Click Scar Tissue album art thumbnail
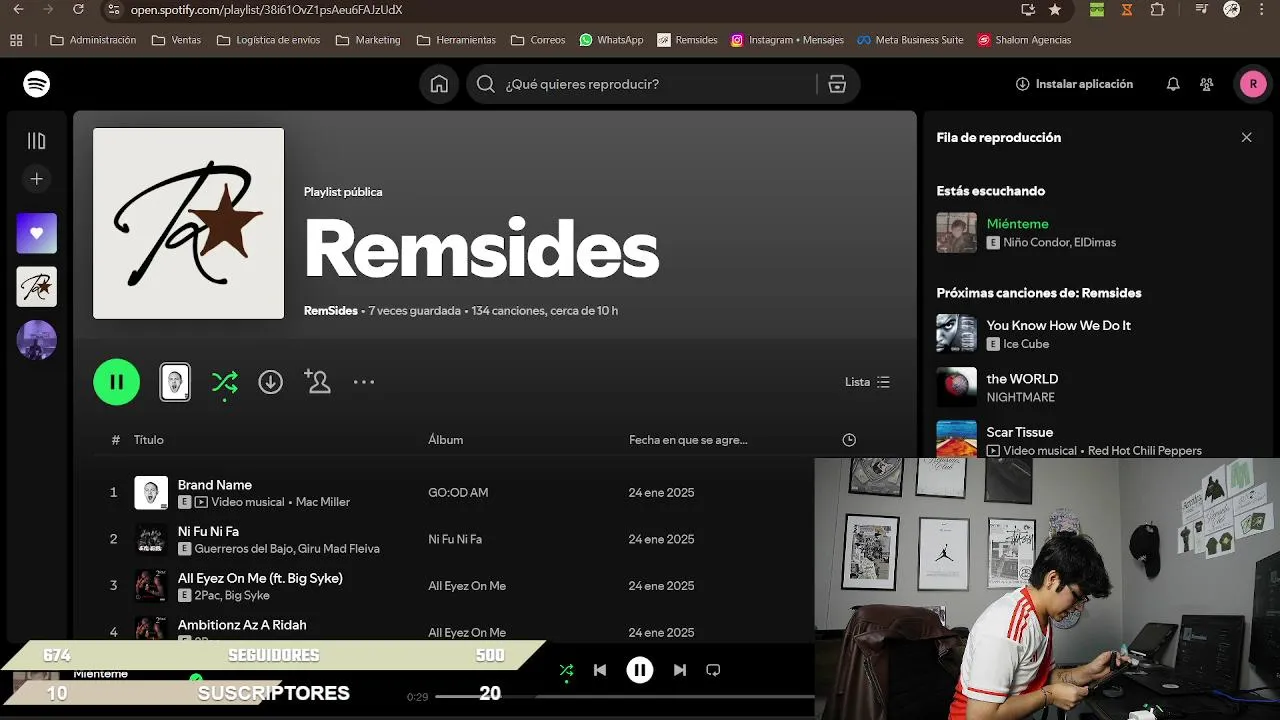The width and height of the screenshot is (1280, 720). point(956,439)
